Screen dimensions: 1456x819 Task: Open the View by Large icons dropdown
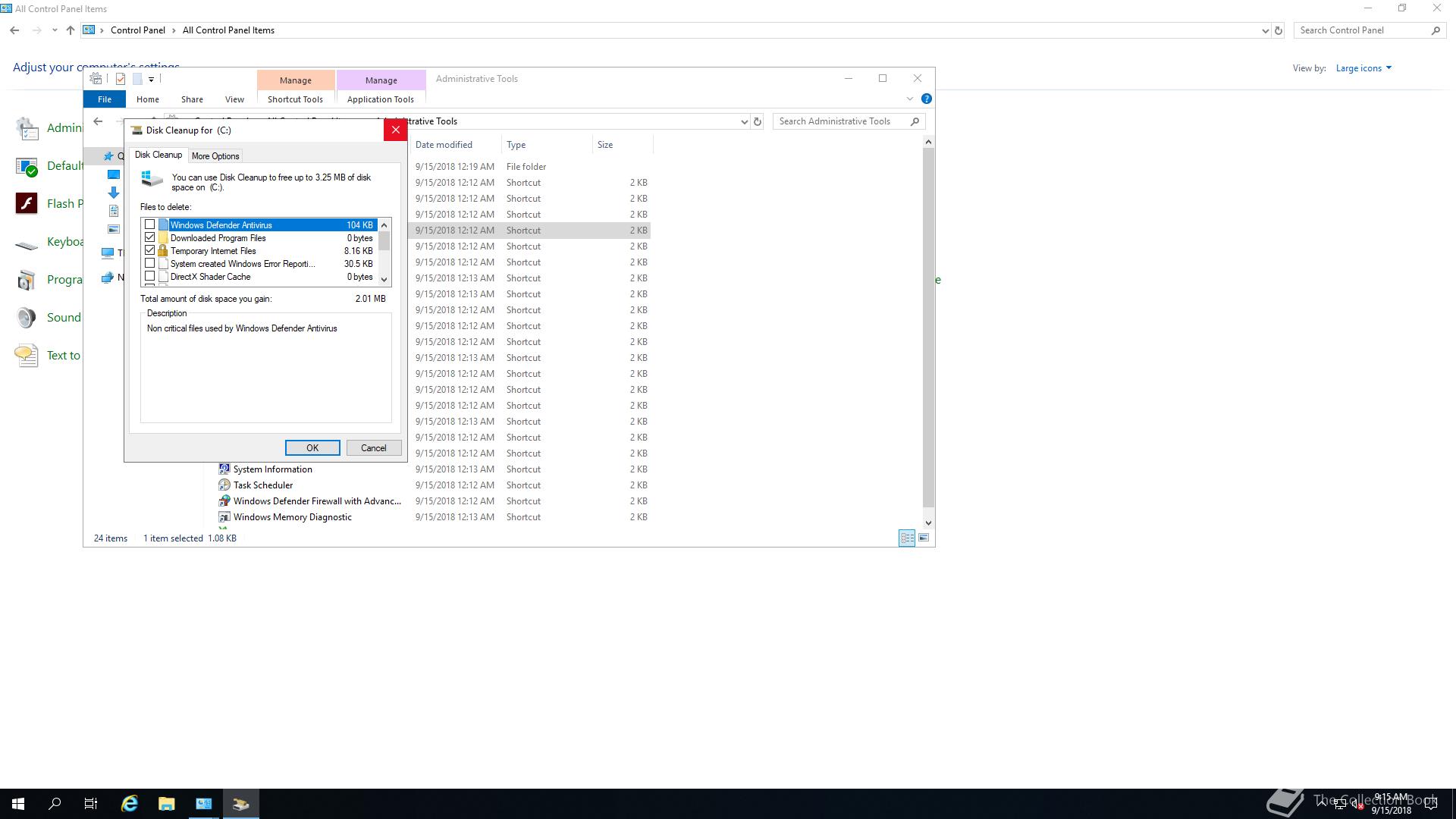[x=1363, y=68]
